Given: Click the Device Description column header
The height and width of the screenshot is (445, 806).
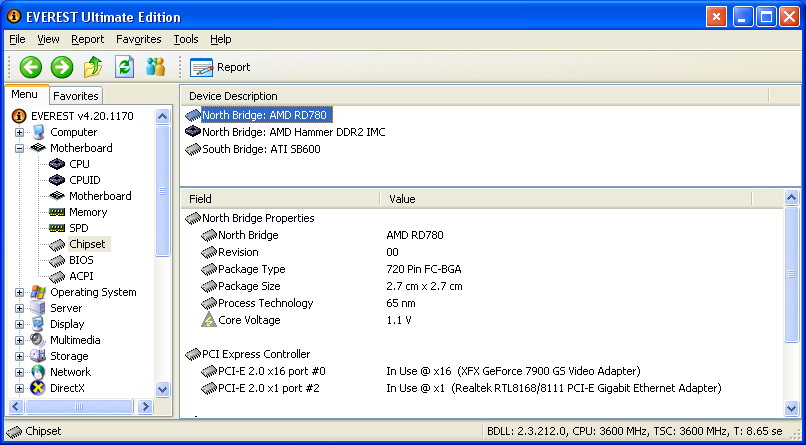Looking at the screenshot, I should [474, 96].
